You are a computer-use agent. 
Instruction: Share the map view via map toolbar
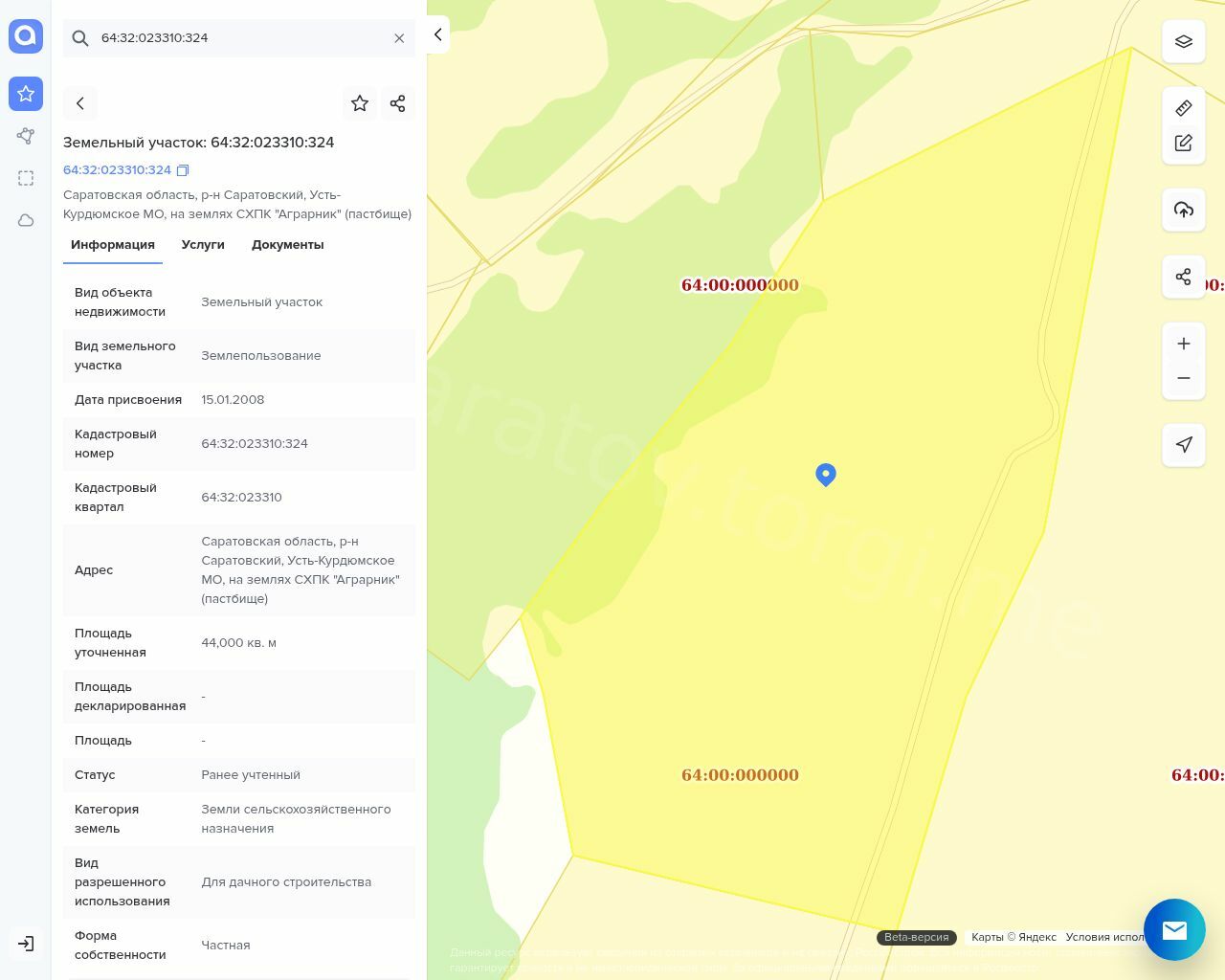tap(1184, 277)
